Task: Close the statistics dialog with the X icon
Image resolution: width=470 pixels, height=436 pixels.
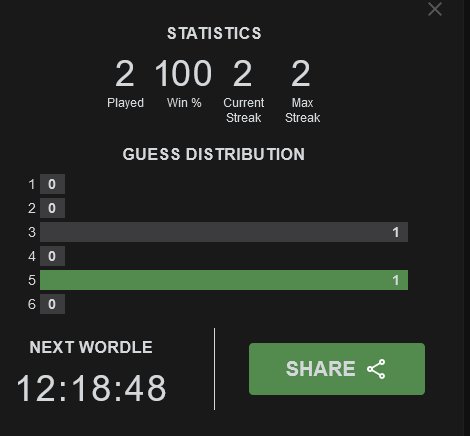Action: pos(435,9)
